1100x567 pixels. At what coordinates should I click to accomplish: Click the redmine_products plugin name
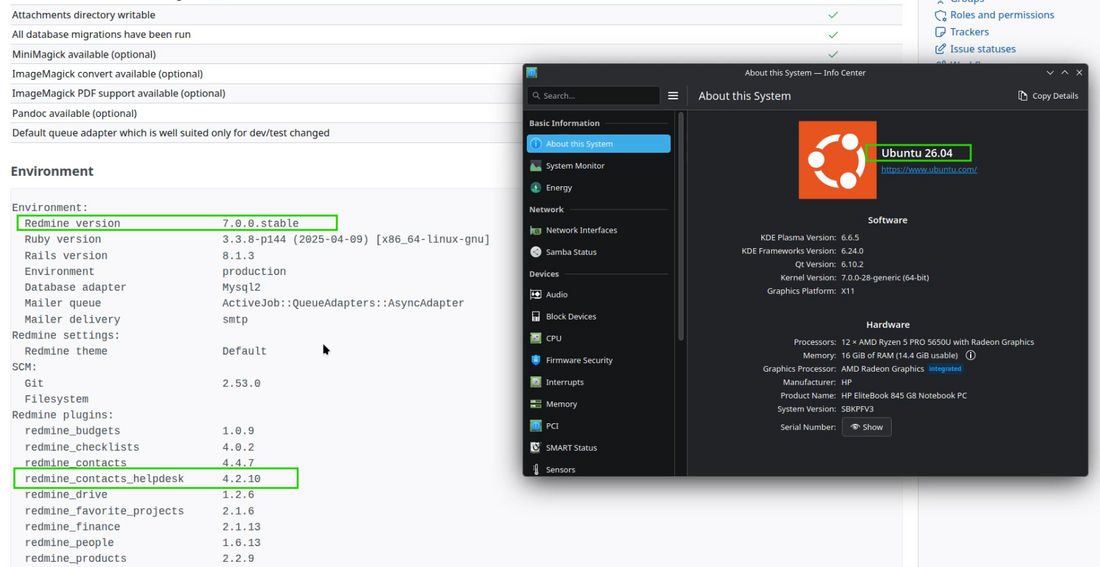tap(75, 559)
